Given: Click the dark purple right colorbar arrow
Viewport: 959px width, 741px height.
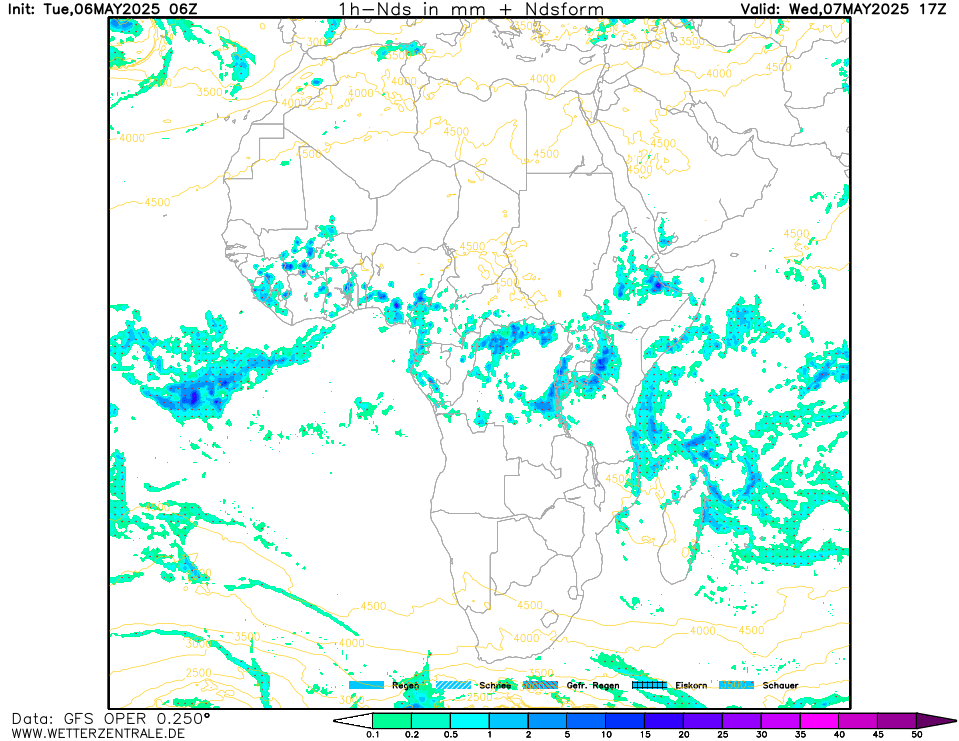Looking at the screenshot, I should click(932, 720).
